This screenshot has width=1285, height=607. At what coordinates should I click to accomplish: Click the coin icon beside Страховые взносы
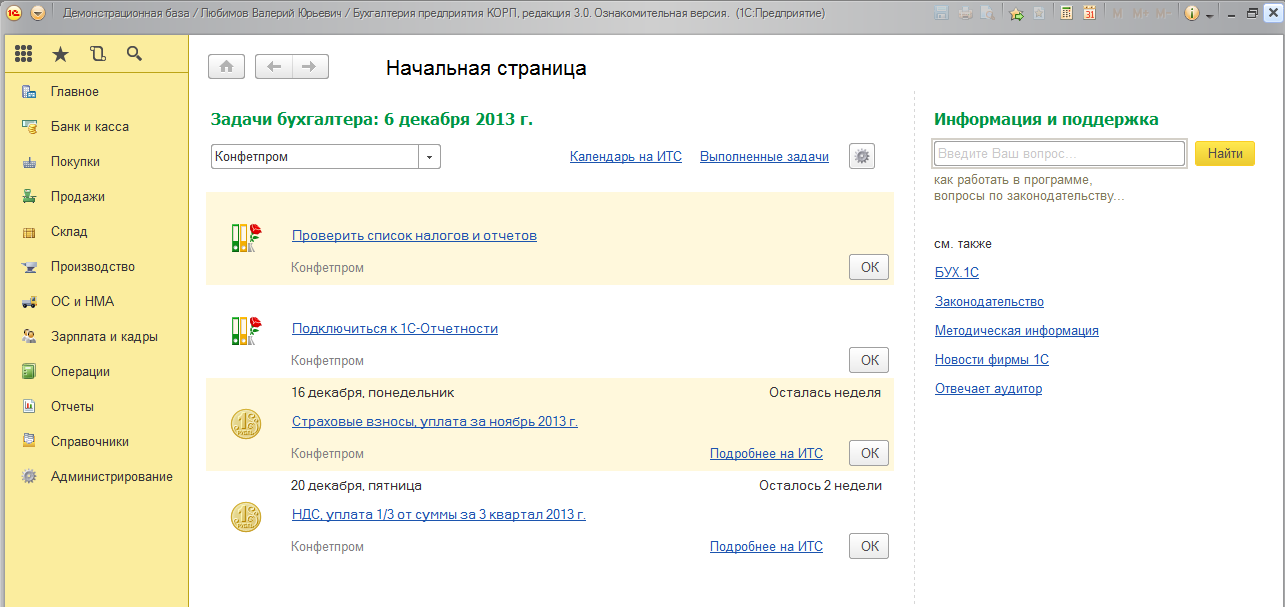tap(246, 424)
